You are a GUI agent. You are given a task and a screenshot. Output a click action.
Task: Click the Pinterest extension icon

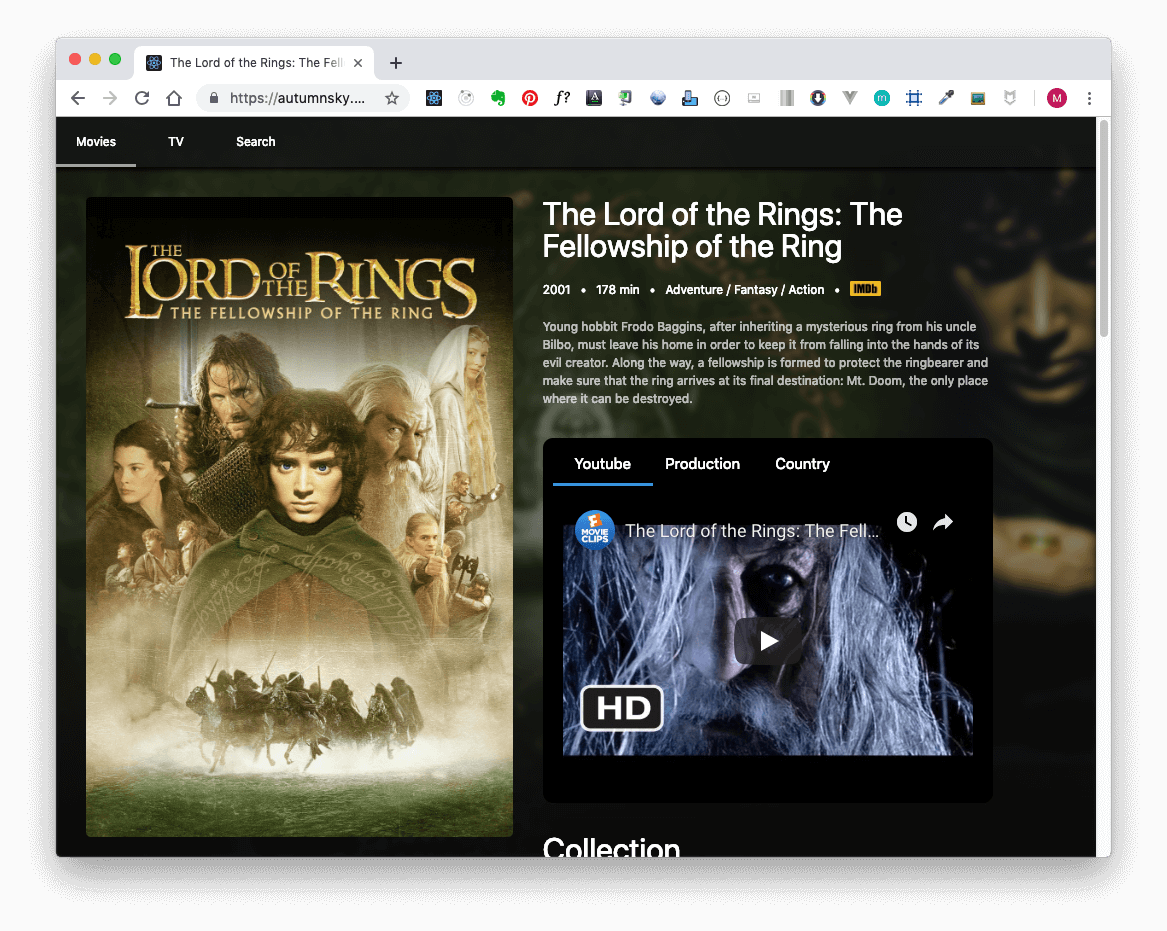[x=530, y=98]
